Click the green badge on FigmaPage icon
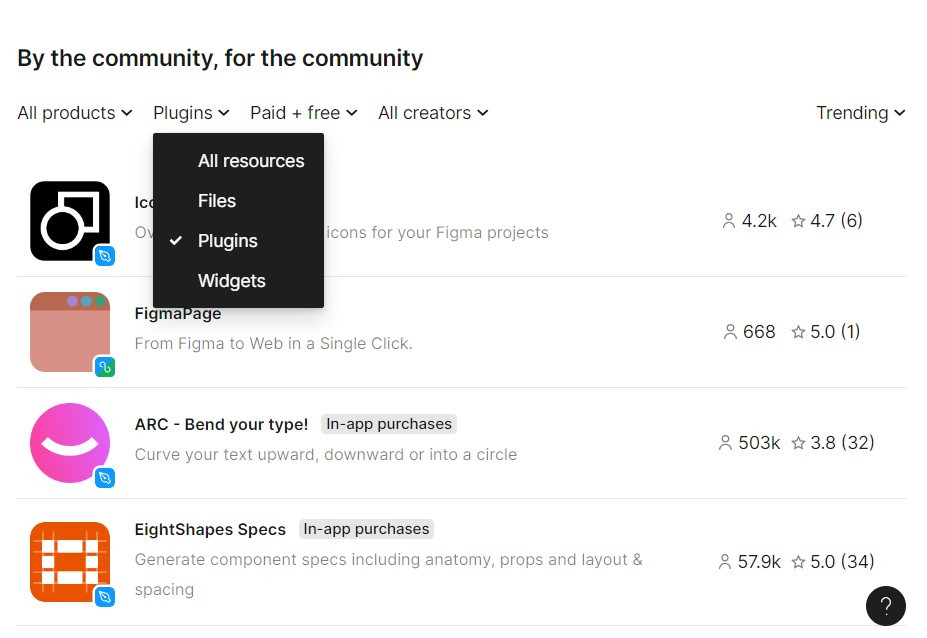Viewport: 927px width, 638px height. click(104, 367)
